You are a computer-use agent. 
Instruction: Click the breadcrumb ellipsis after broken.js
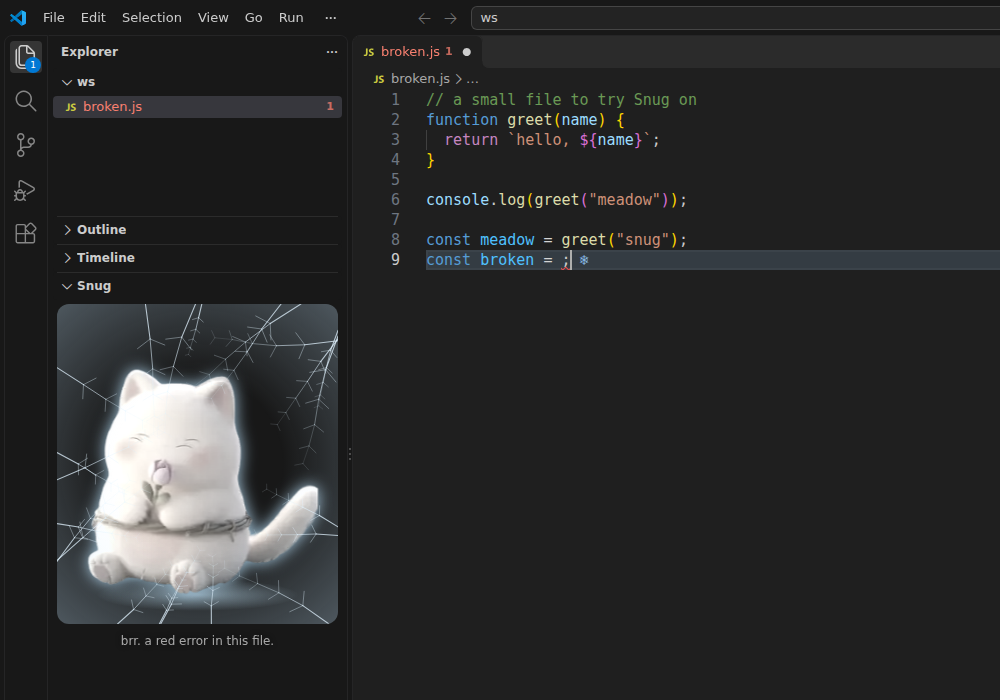[473, 79]
